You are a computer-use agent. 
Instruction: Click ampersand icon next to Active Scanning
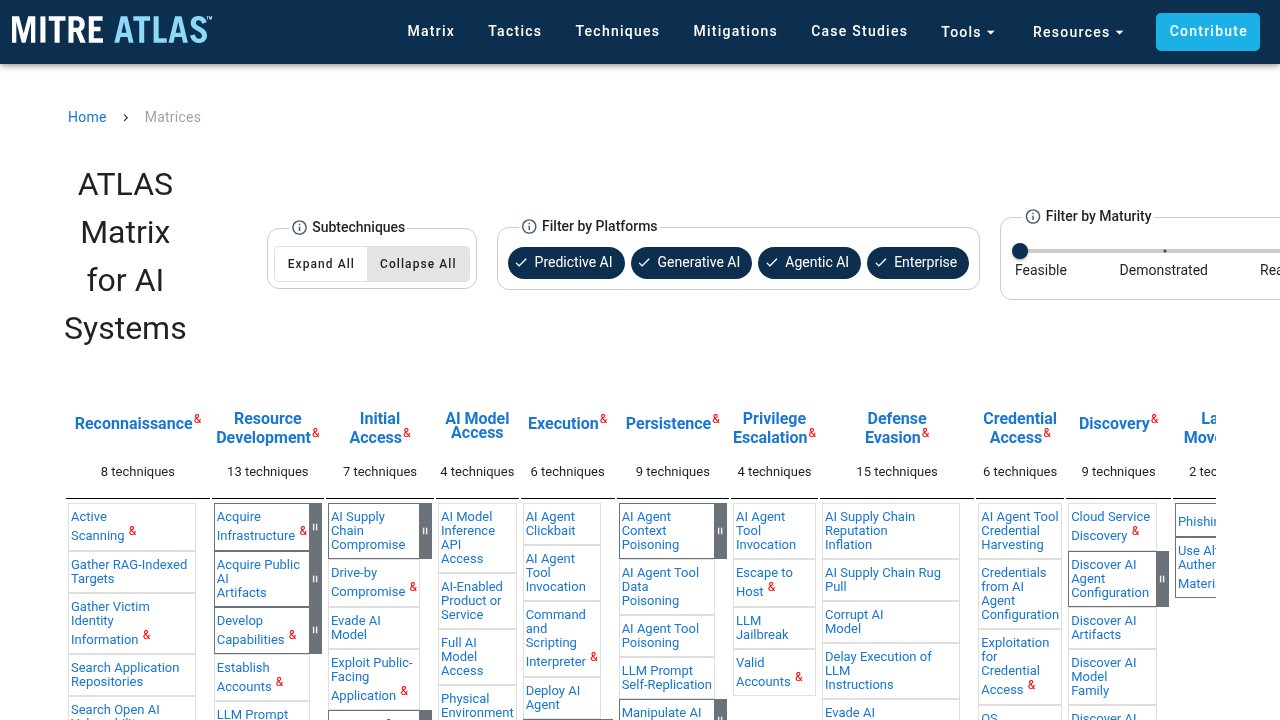click(x=133, y=531)
